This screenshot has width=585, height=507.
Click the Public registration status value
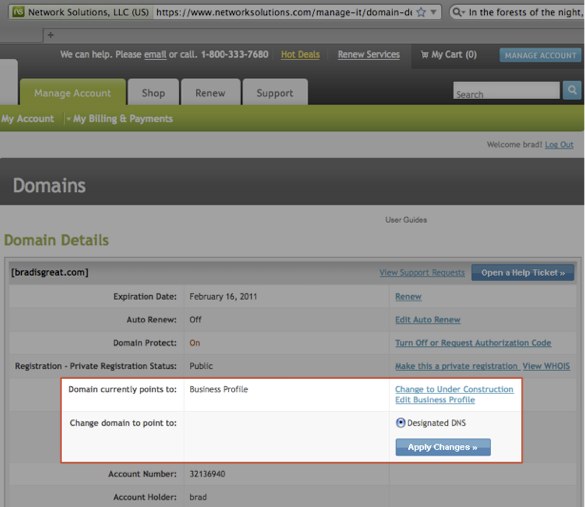201,366
